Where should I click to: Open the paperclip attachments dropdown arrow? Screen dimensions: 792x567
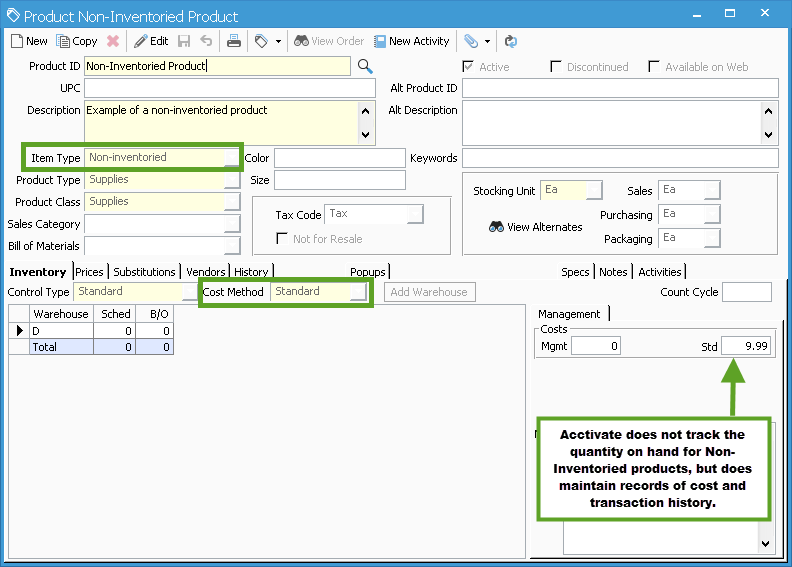click(x=487, y=42)
